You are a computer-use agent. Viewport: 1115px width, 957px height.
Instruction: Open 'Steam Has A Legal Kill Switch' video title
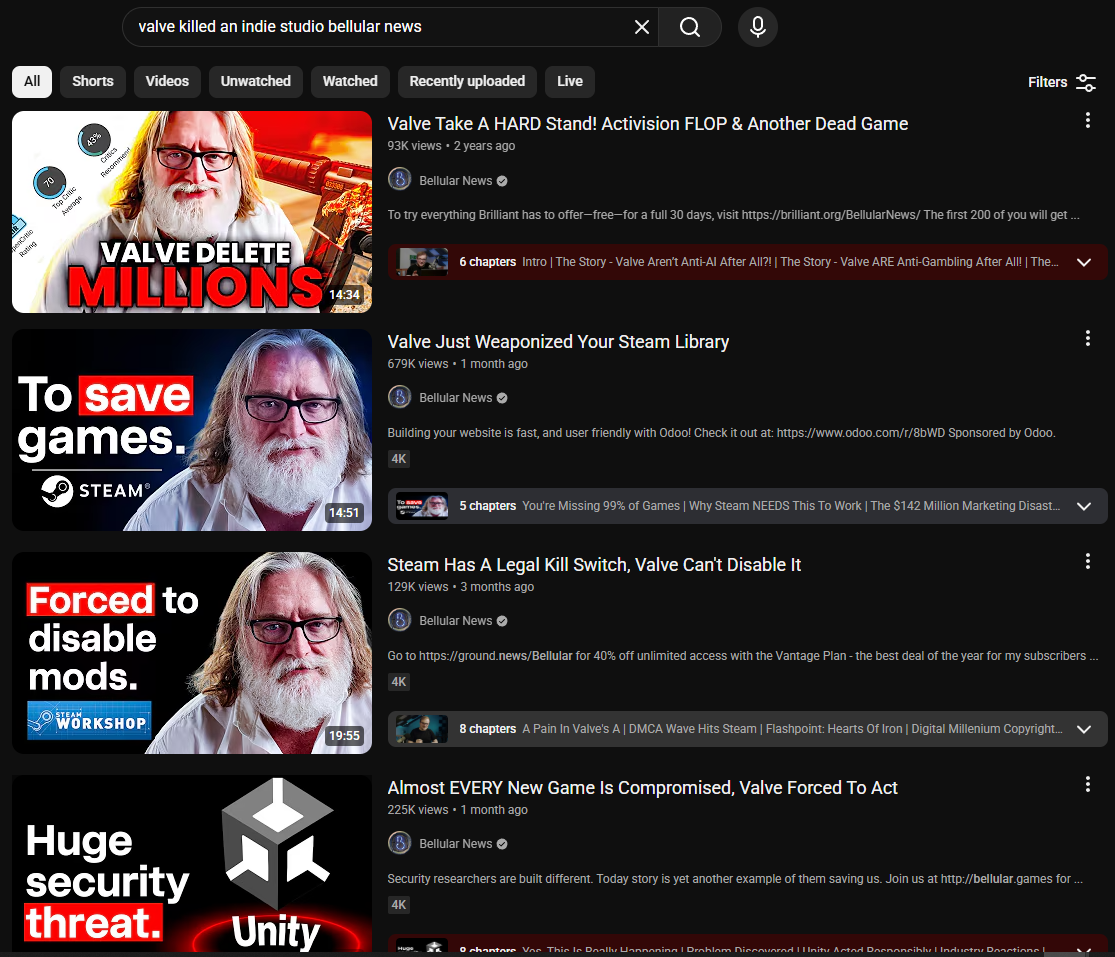click(x=594, y=565)
